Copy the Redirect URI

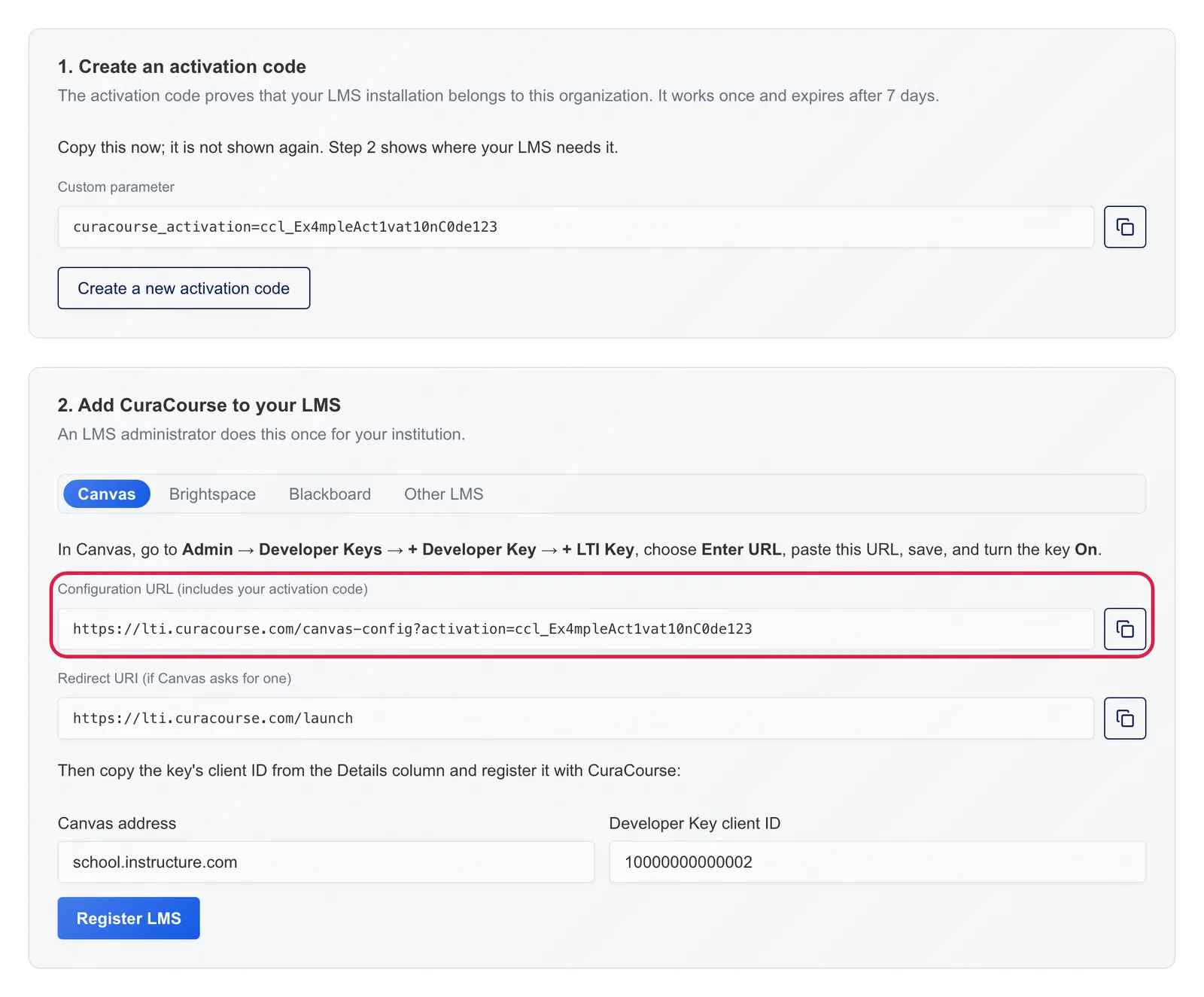click(x=1124, y=719)
